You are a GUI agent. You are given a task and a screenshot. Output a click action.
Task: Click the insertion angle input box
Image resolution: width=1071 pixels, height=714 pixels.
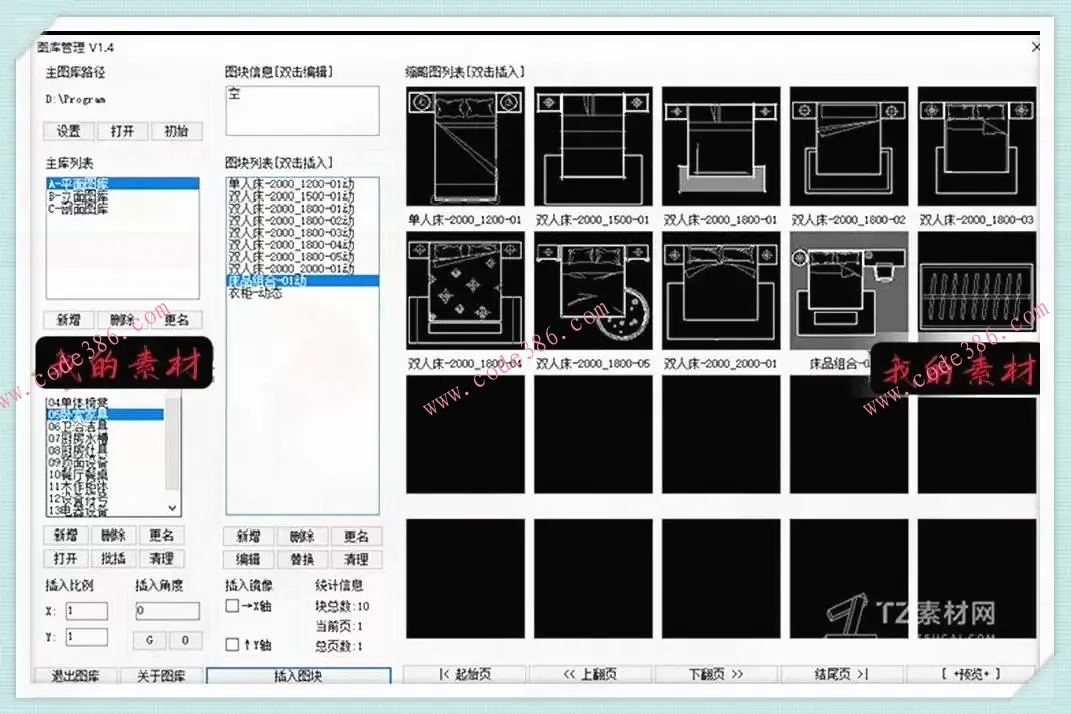(166, 608)
